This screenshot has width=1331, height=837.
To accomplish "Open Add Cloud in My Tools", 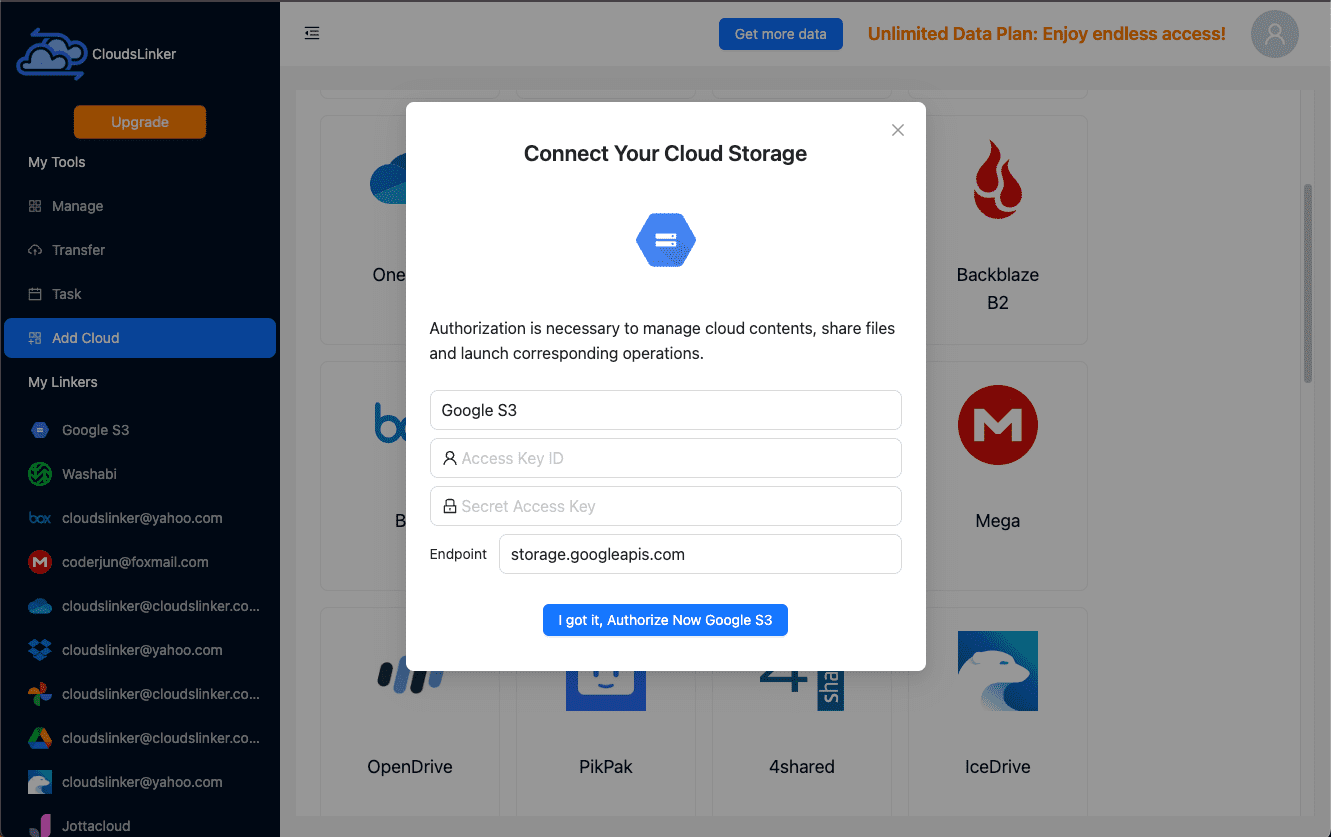I will 140,338.
